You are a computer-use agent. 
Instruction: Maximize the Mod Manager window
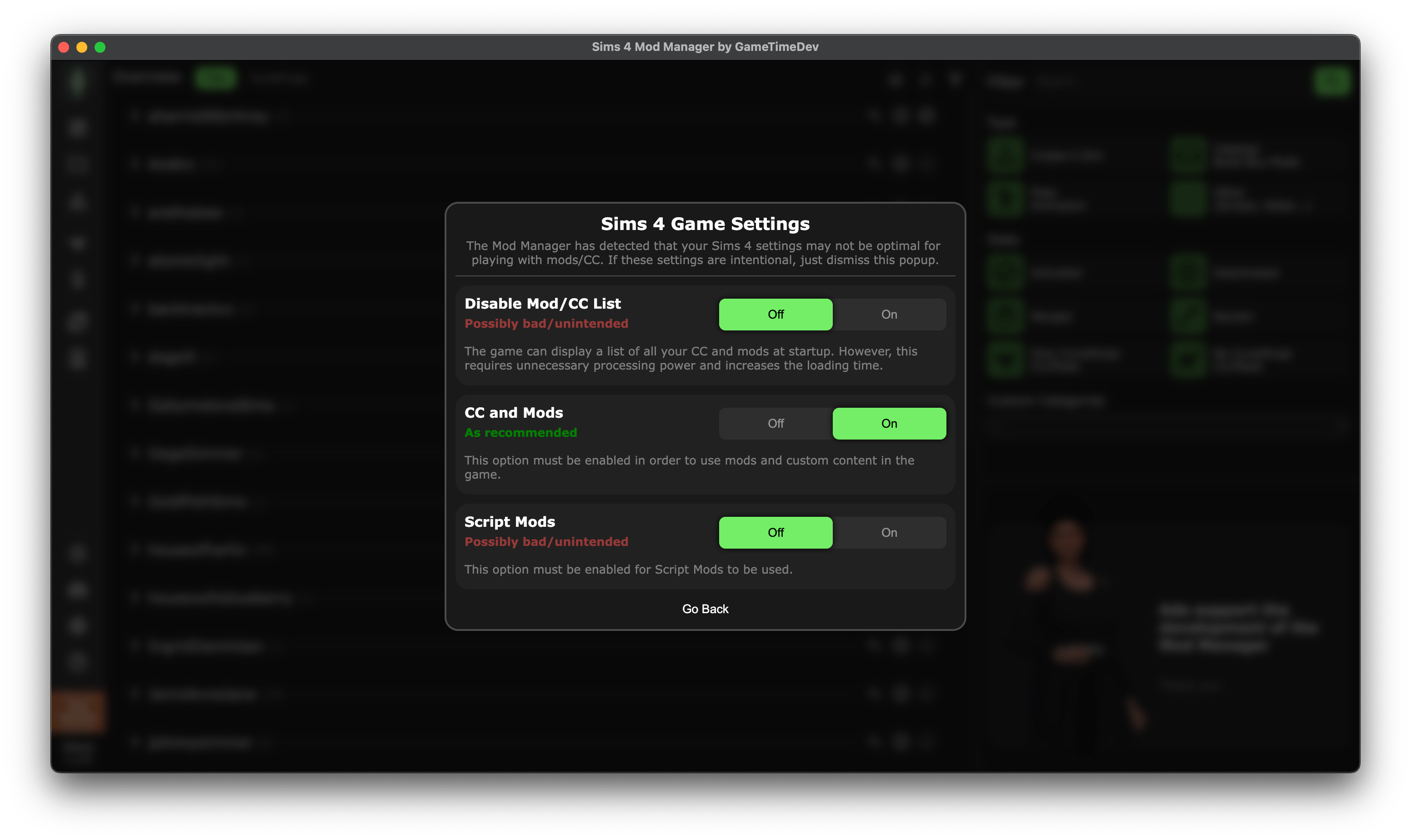[100, 48]
